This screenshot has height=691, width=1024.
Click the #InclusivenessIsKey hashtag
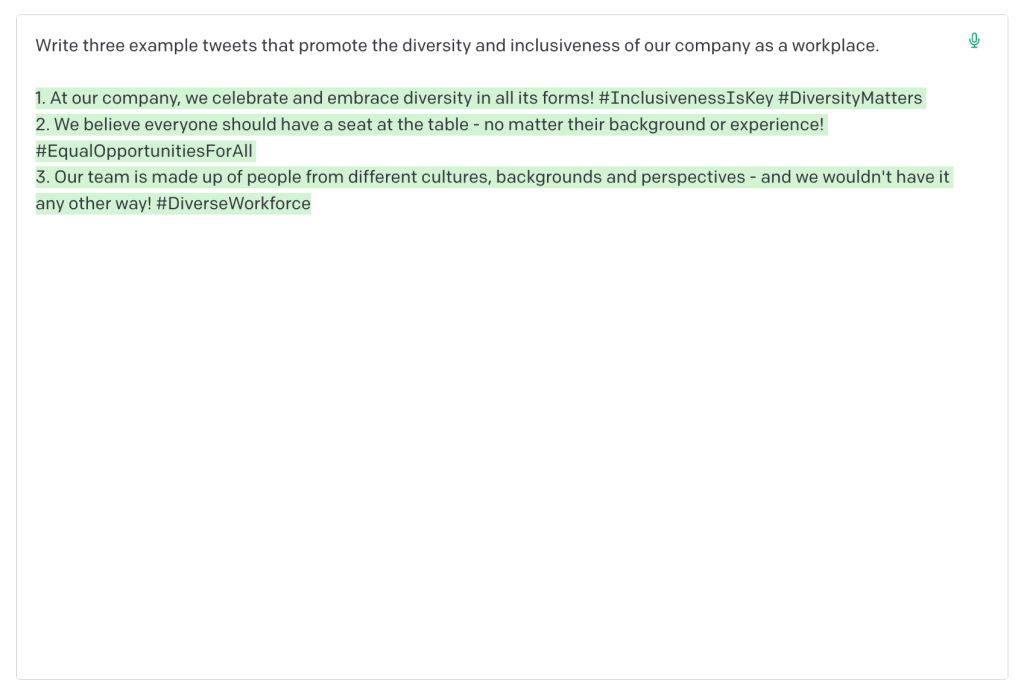coord(686,98)
